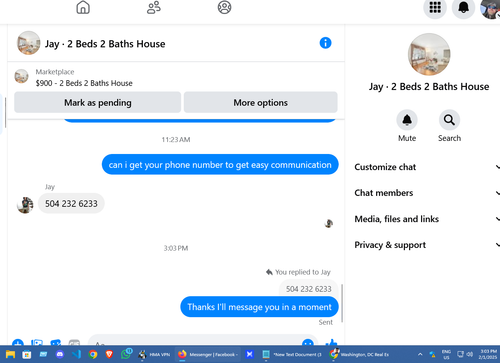Click large listing photo in the right panel

coord(429,54)
